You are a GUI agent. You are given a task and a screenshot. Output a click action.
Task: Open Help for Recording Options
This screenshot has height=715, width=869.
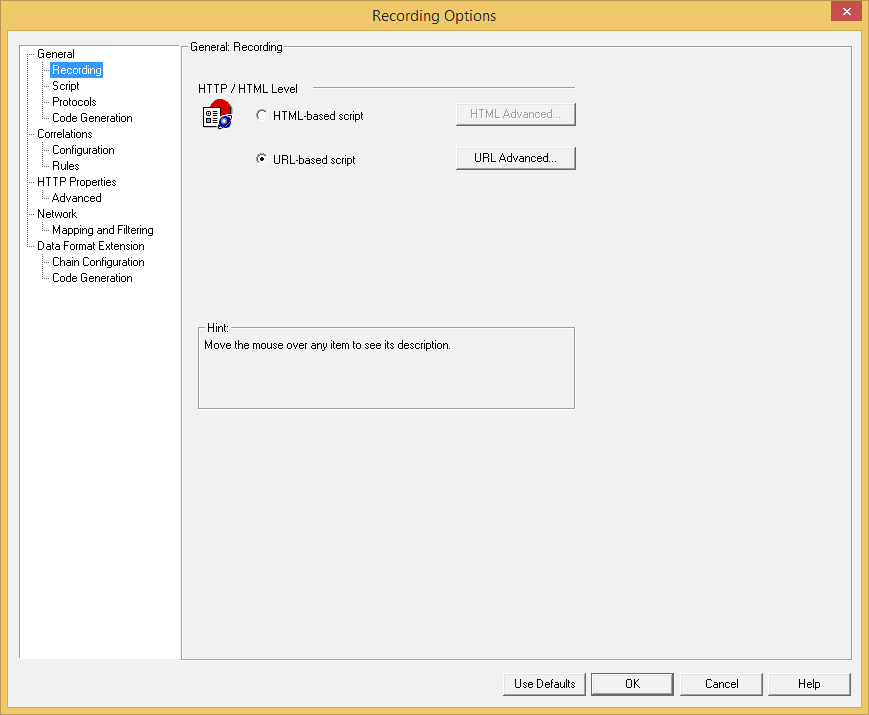[x=809, y=684]
